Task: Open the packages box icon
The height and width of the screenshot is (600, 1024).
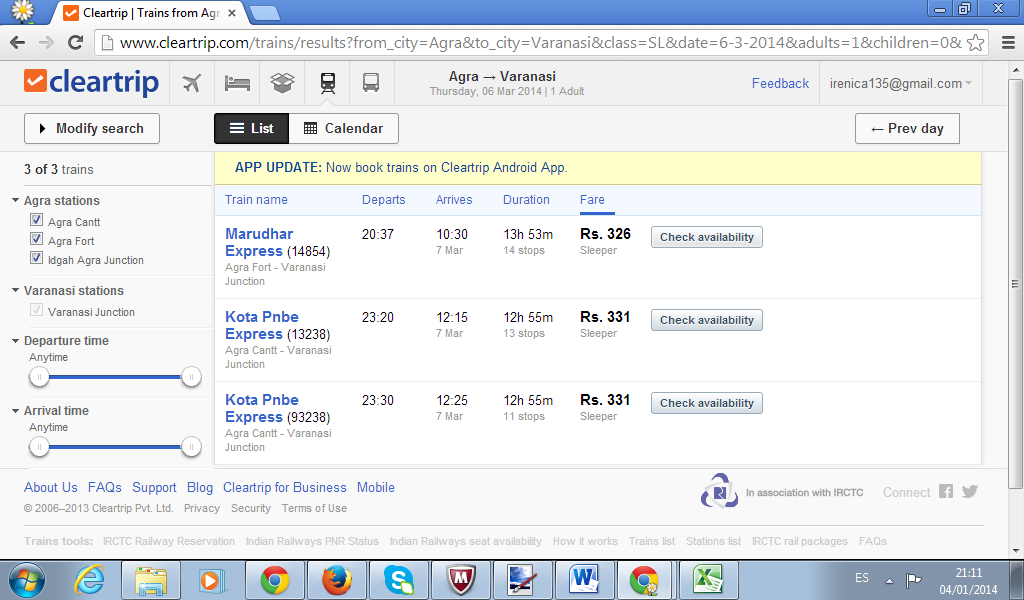Action: [x=282, y=82]
